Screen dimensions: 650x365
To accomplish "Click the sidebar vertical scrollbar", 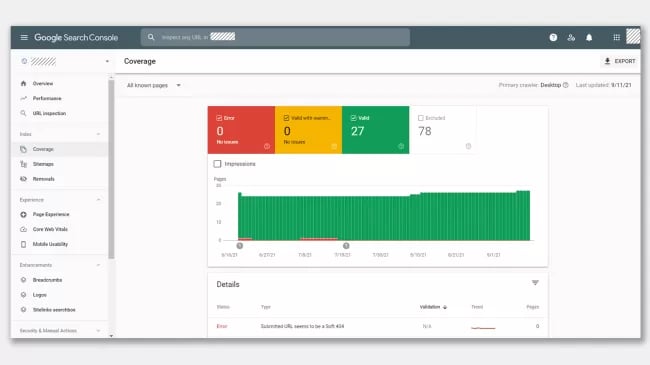I will (111, 169).
